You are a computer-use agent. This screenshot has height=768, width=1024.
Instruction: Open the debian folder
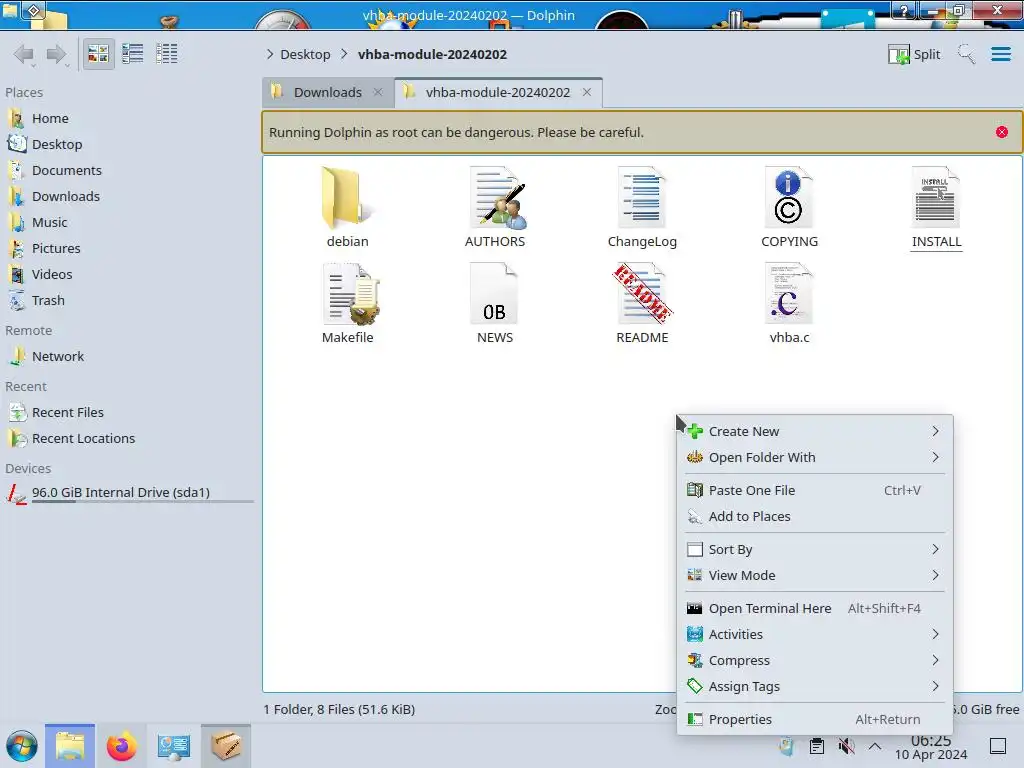347,207
